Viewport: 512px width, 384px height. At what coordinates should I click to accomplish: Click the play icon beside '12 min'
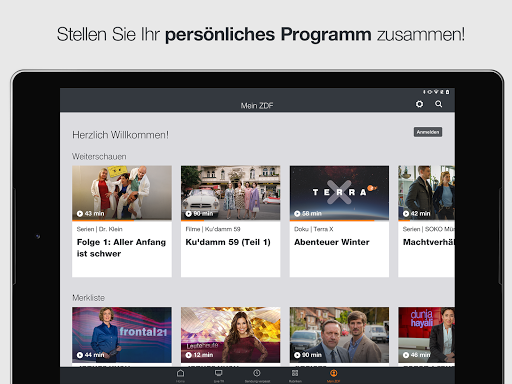click(189, 355)
